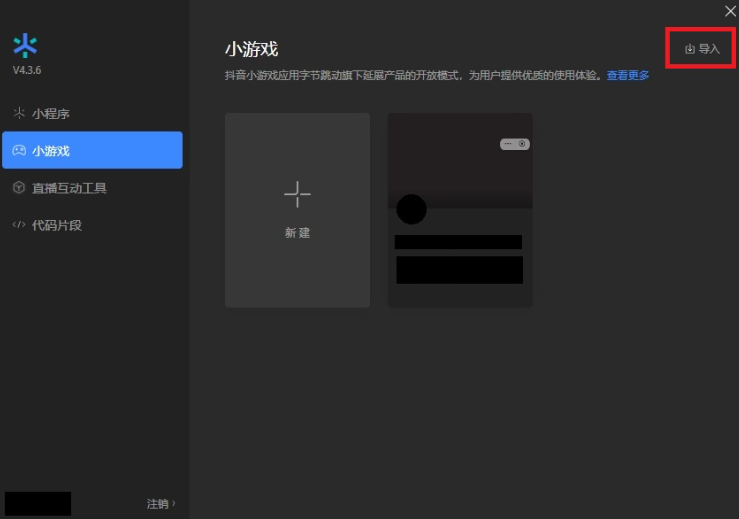Select the 小游戏 sidebar item
The image size is (739, 519).
pos(92,151)
